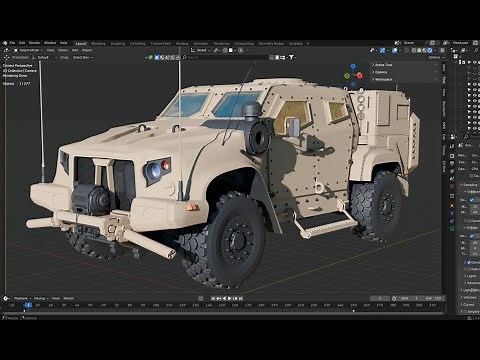Screen dimensions: 480x360
Task: Click the current frame number field
Action: click(380, 298)
